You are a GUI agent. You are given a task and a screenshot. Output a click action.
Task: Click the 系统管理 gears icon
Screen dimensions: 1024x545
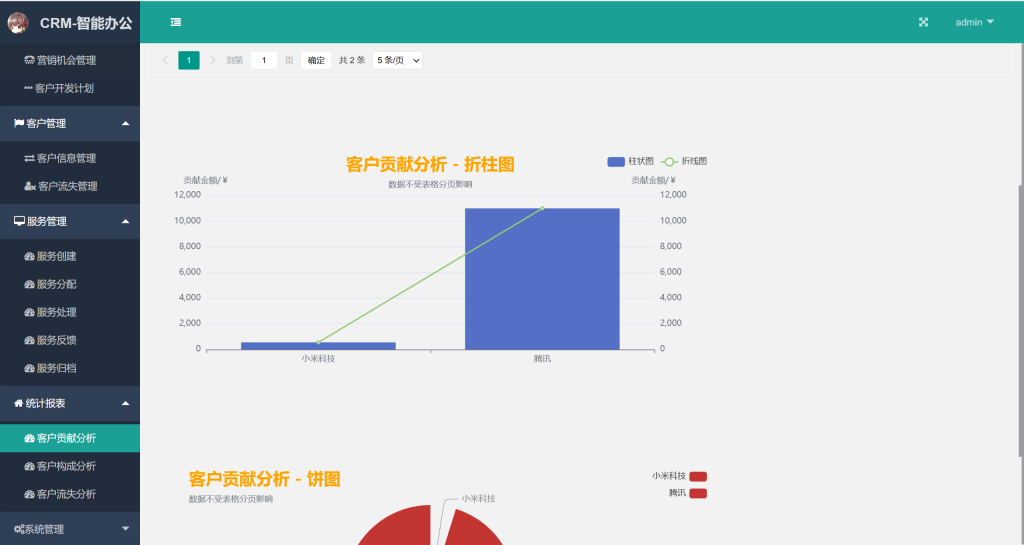click(19, 529)
